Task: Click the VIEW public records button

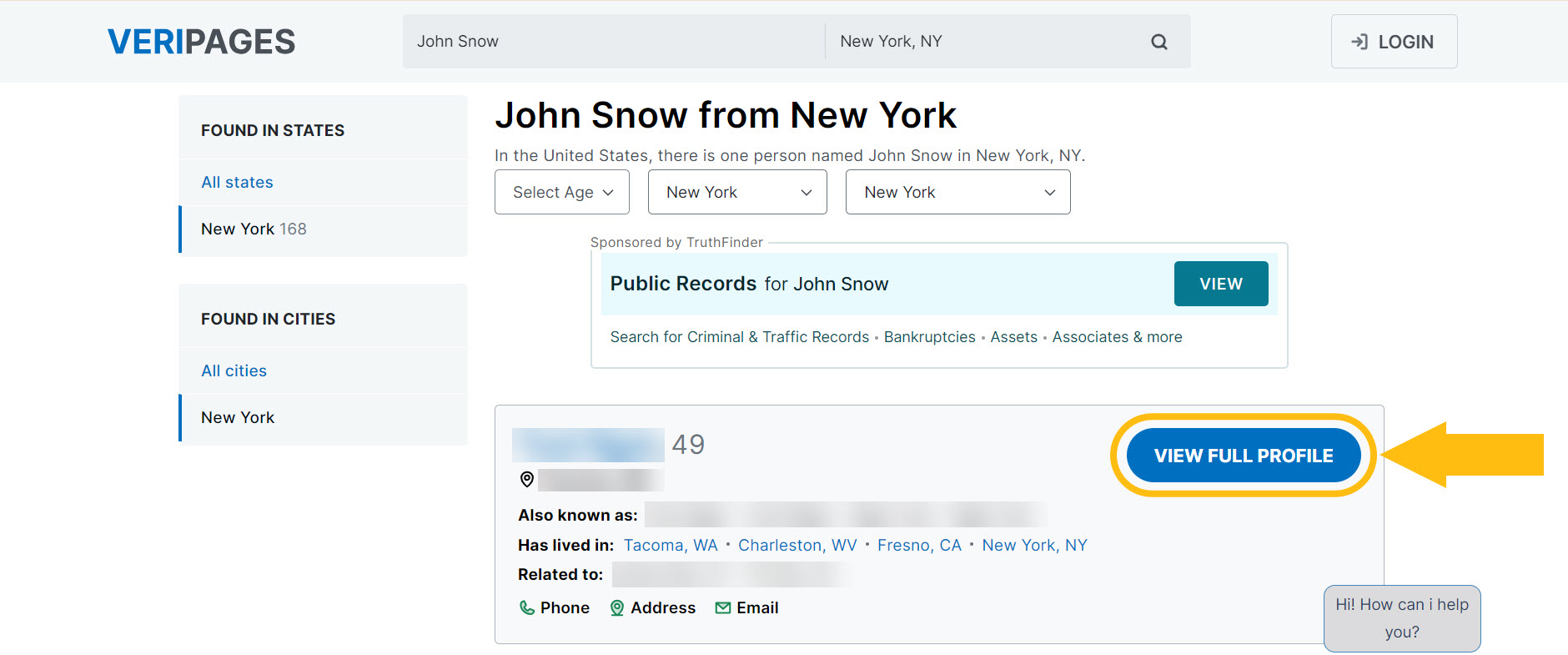Action: [x=1220, y=284]
